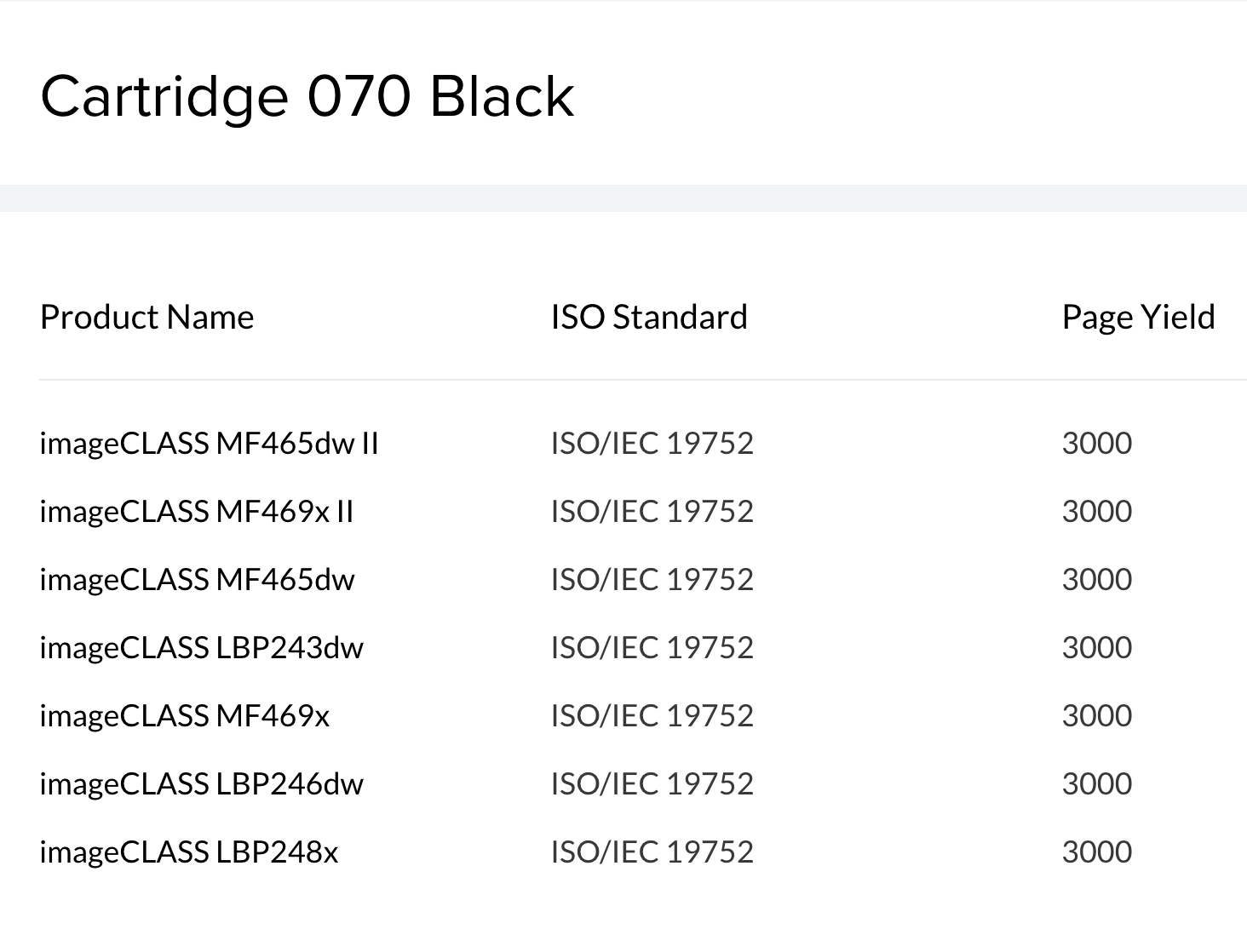Click the Cartridge 070 Black heading
1247x952 pixels.
tap(307, 95)
